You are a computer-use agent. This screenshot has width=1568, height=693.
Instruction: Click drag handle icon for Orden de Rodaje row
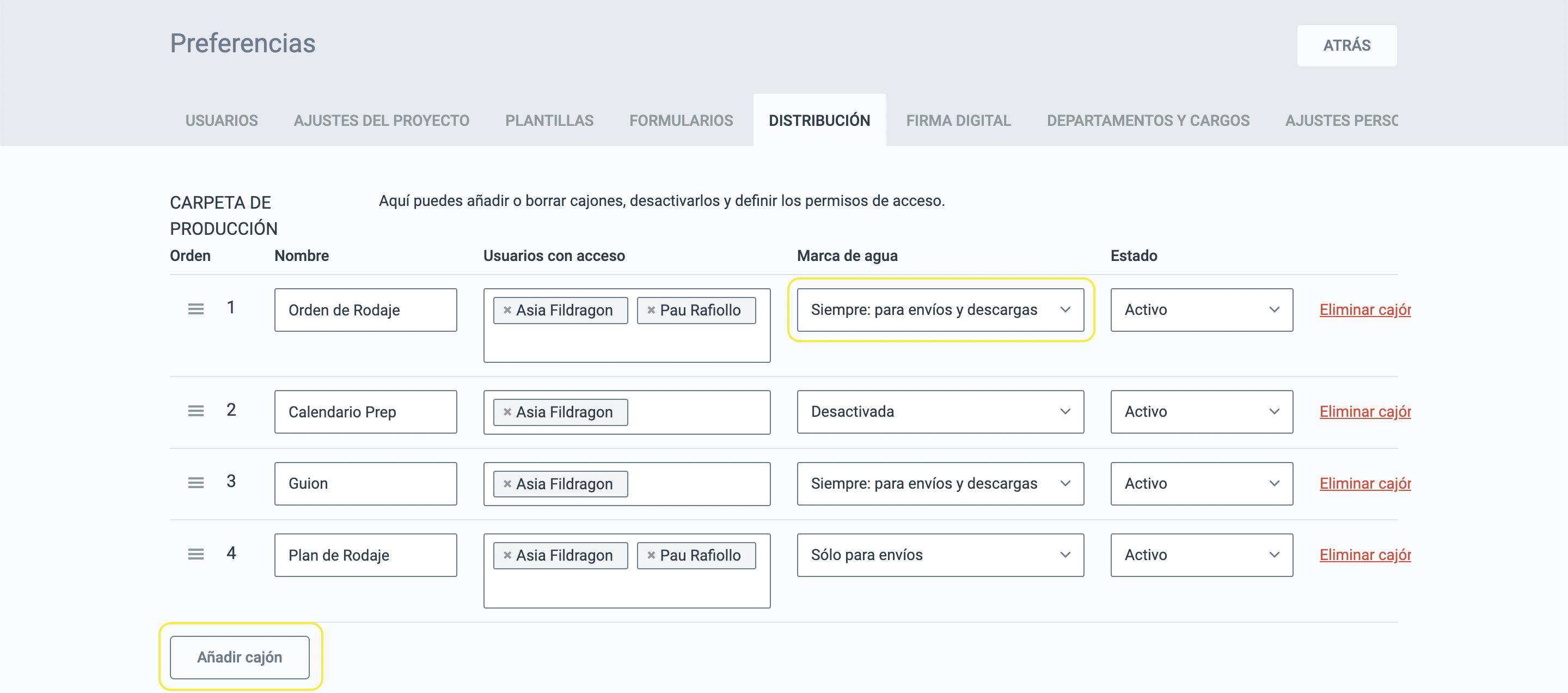click(x=195, y=309)
